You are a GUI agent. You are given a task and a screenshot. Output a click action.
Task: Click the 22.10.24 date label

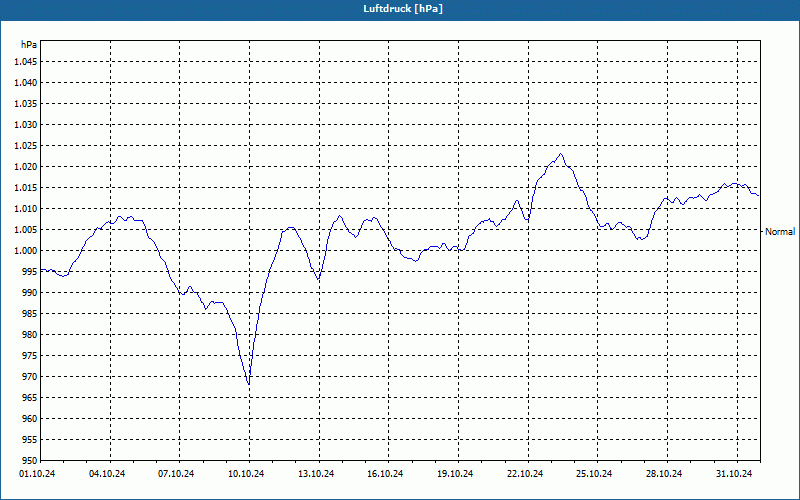click(x=524, y=474)
